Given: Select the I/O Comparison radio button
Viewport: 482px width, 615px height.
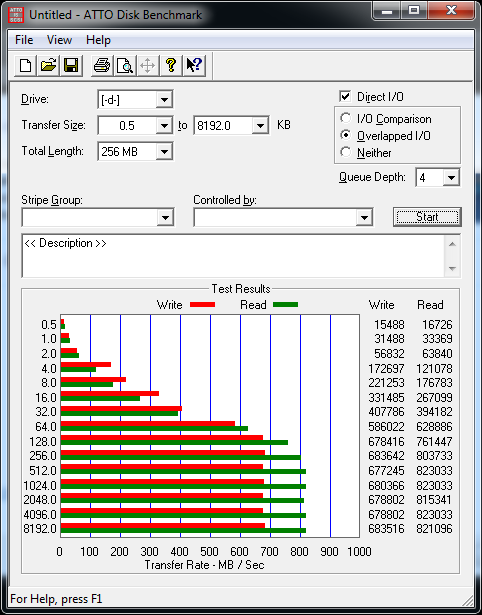Looking at the screenshot, I should pyautogui.click(x=346, y=118).
